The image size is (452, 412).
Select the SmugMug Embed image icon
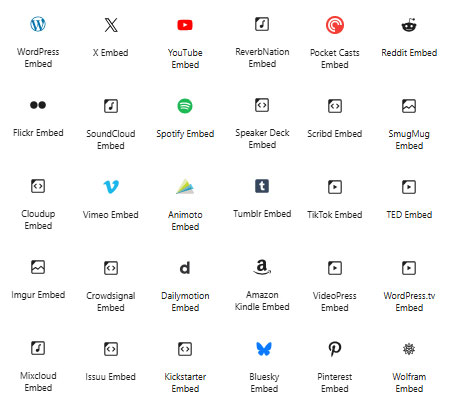pyautogui.click(x=409, y=106)
